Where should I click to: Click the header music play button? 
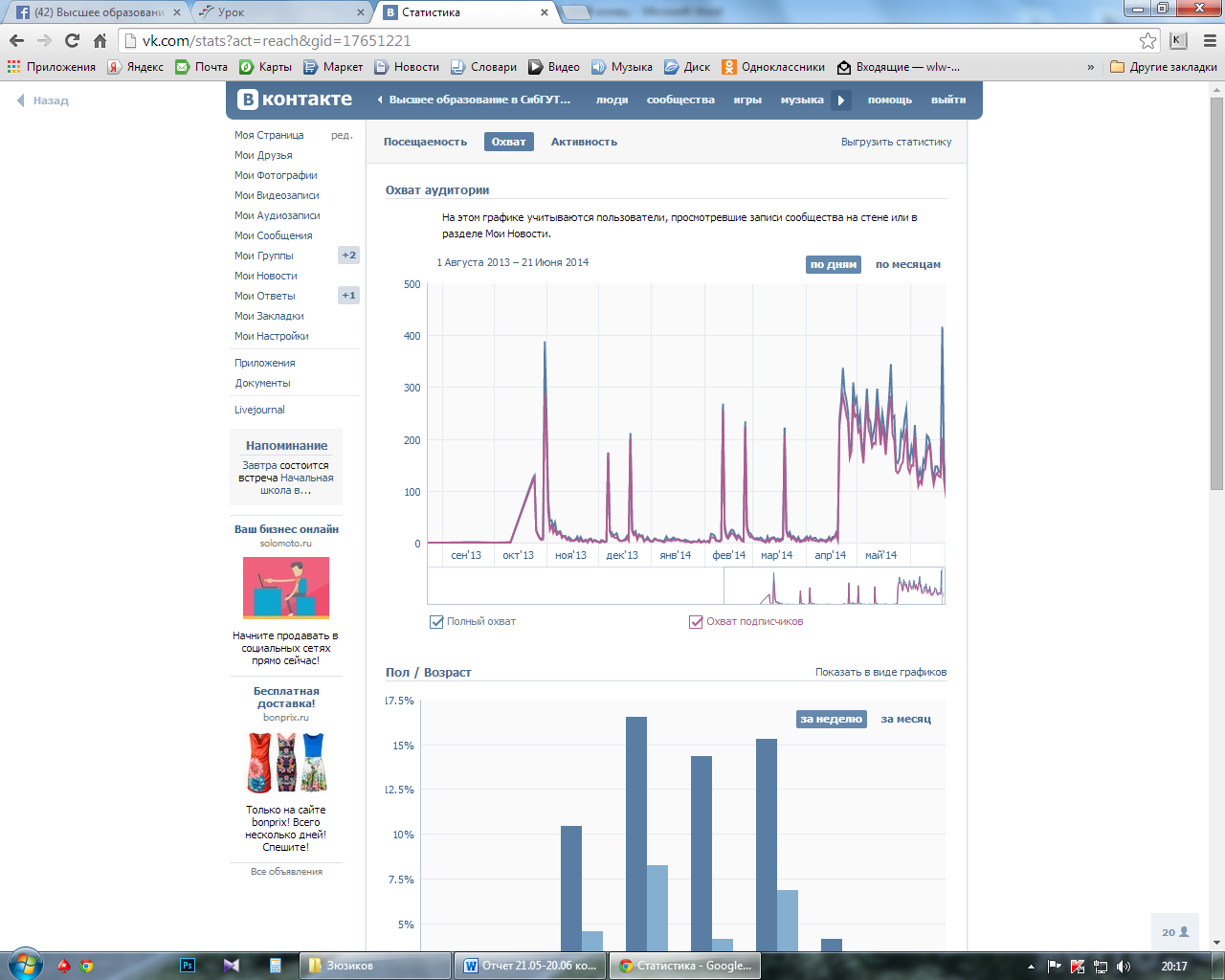pyautogui.click(x=841, y=100)
